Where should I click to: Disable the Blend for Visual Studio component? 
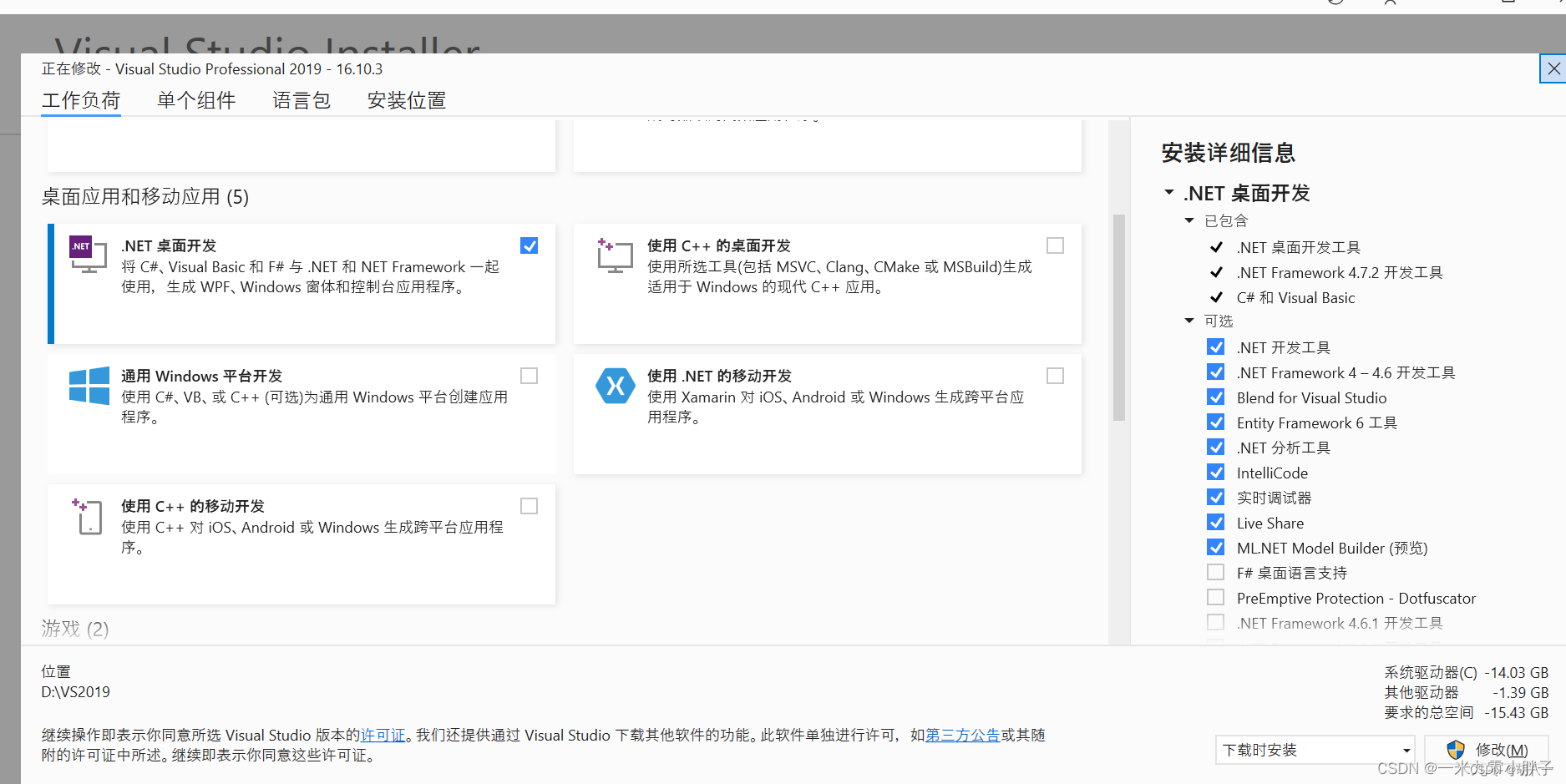click(1215, 397)
